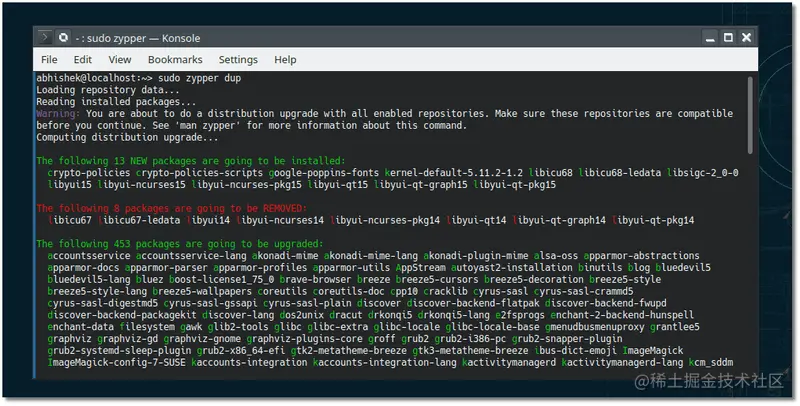Open the Settings menu
This screenshot has width=800, height=406.
[x=238, y=60]
